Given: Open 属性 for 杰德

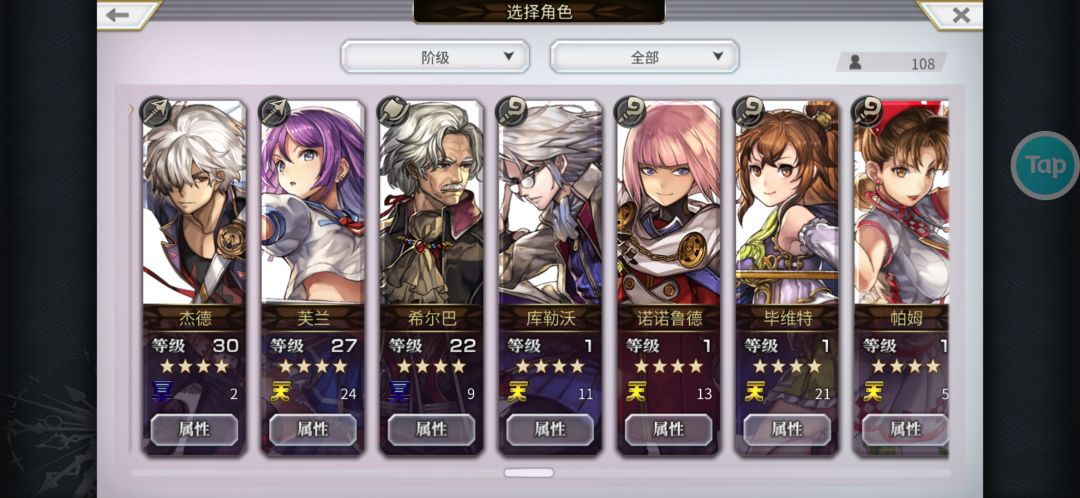Looking at the screenshot, I should tap(194, 430).
